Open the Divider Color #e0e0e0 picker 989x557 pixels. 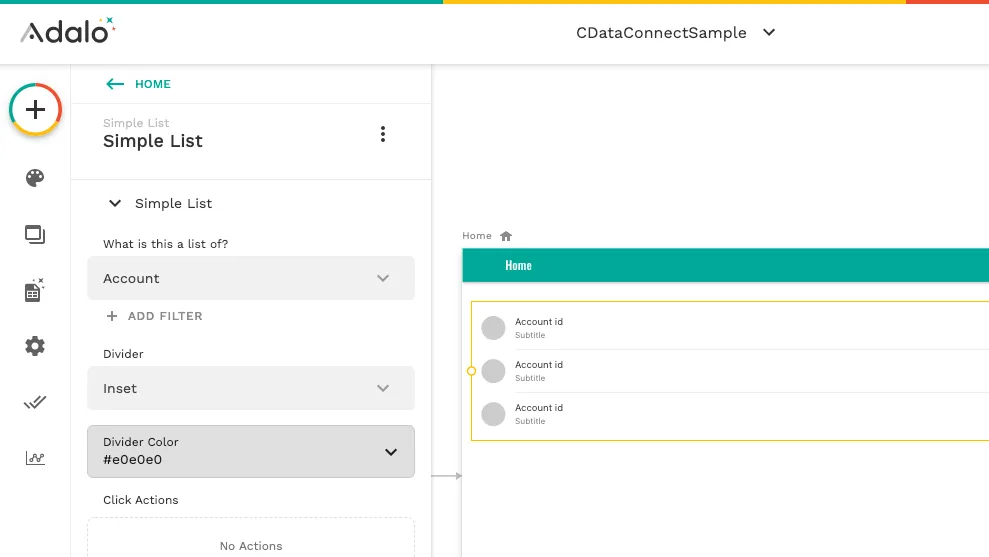(x=251, y=451)
